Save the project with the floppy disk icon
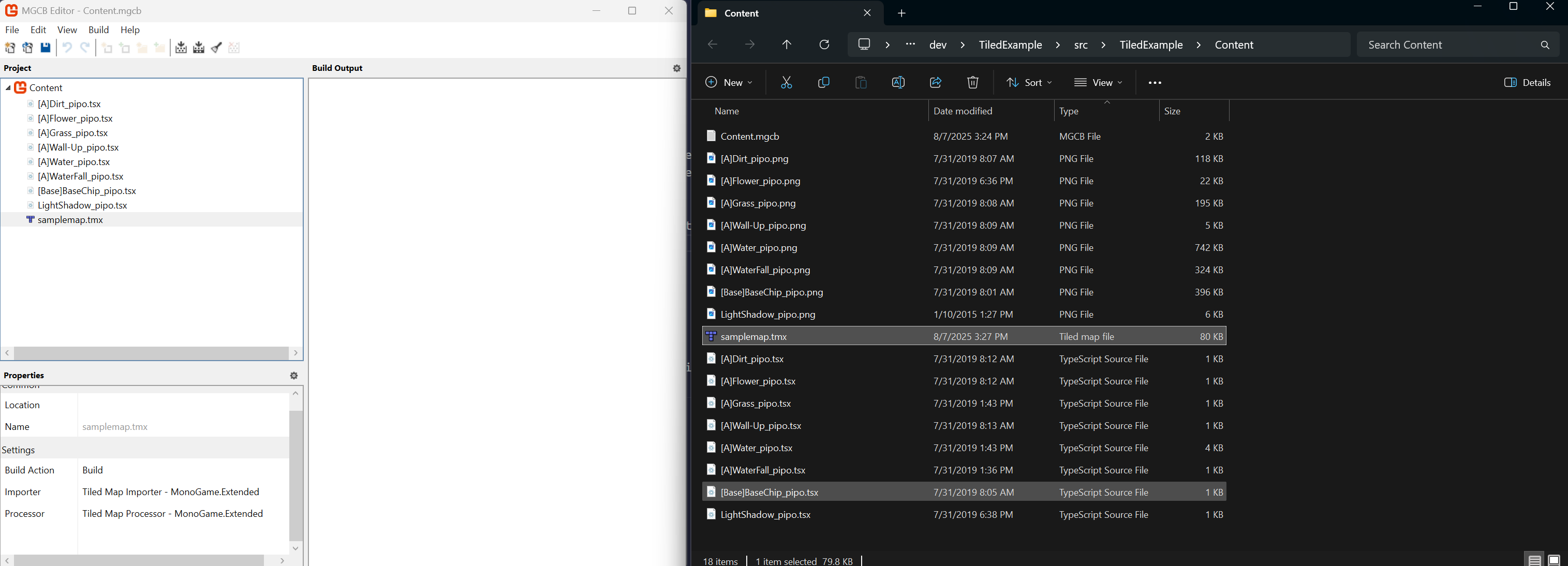Viewport: 1568px width, 566px height. click(x=46, y=48)
